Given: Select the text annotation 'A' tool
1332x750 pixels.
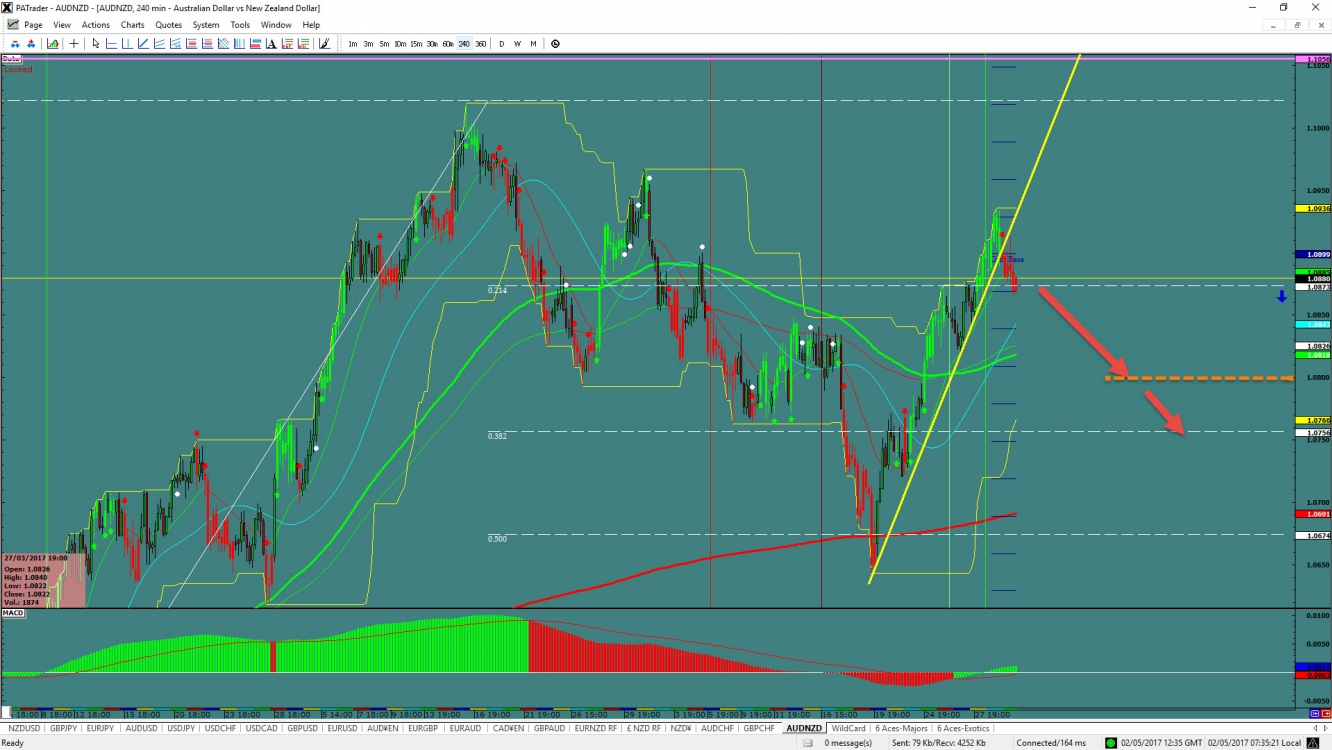Looking at the screenshot, I should [x=271, y=43].
